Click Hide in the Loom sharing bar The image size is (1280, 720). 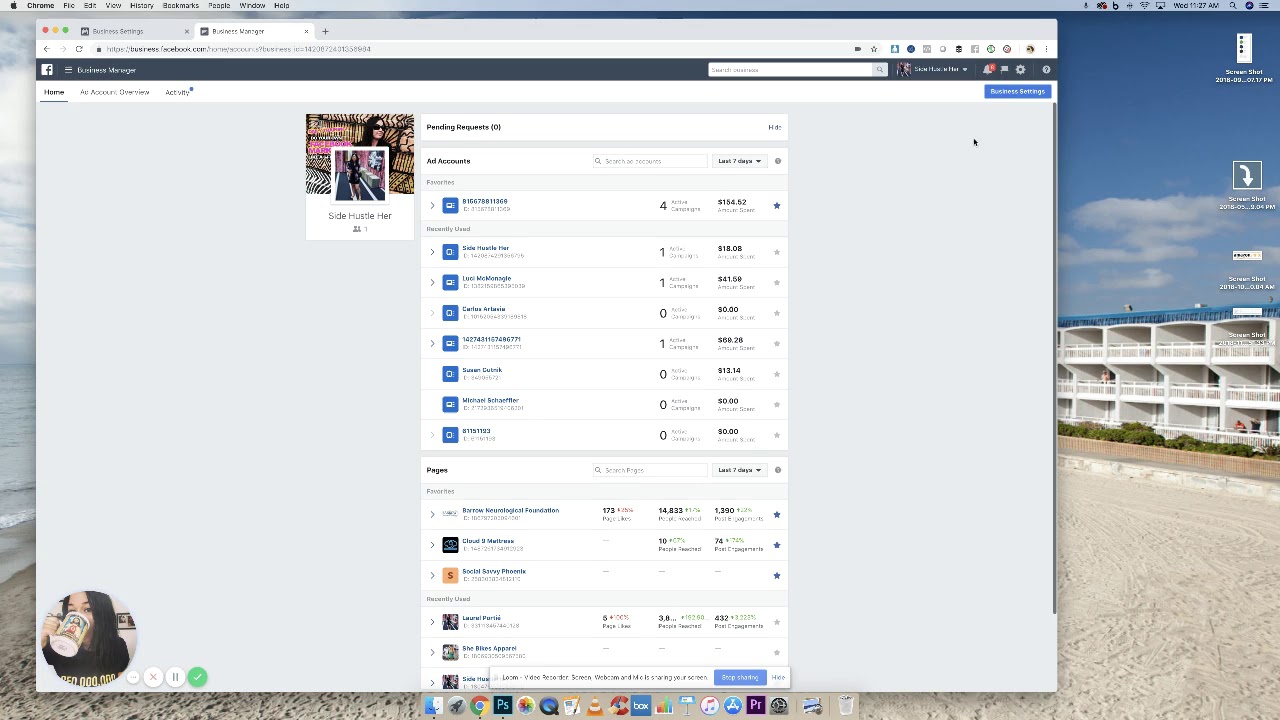coord(778,678)
